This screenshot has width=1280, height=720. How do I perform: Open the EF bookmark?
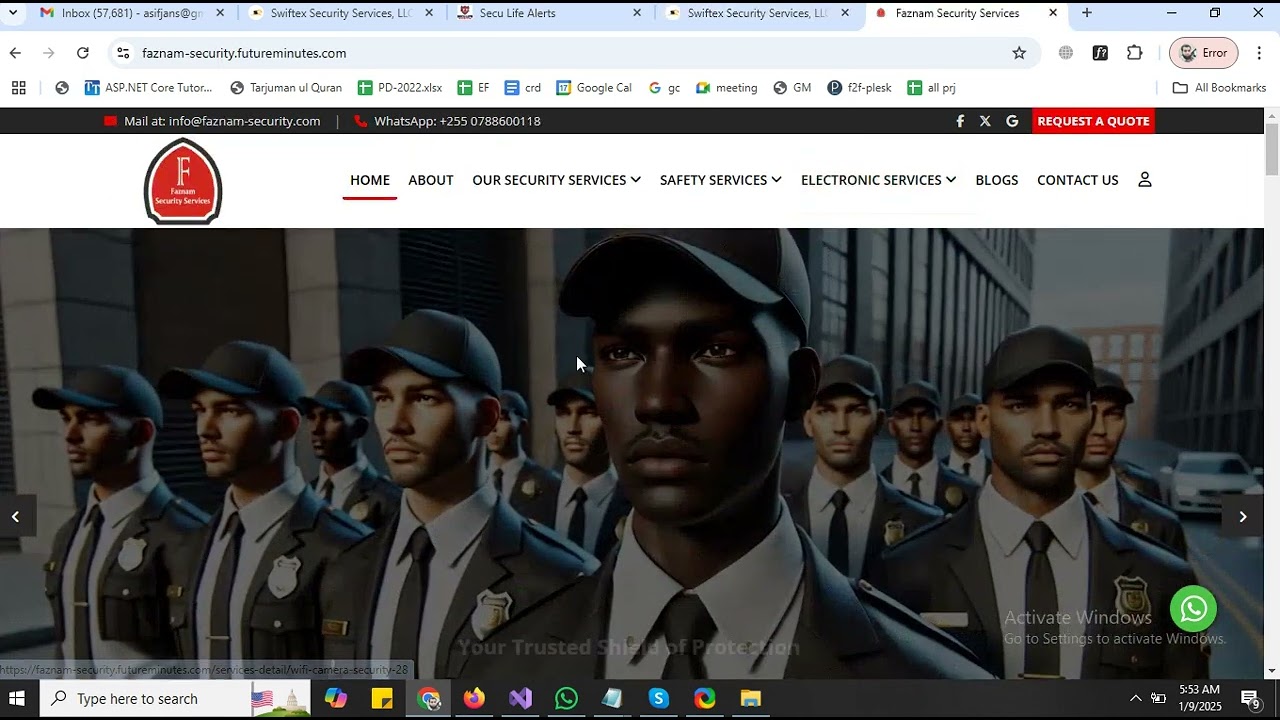coord(473,88)
